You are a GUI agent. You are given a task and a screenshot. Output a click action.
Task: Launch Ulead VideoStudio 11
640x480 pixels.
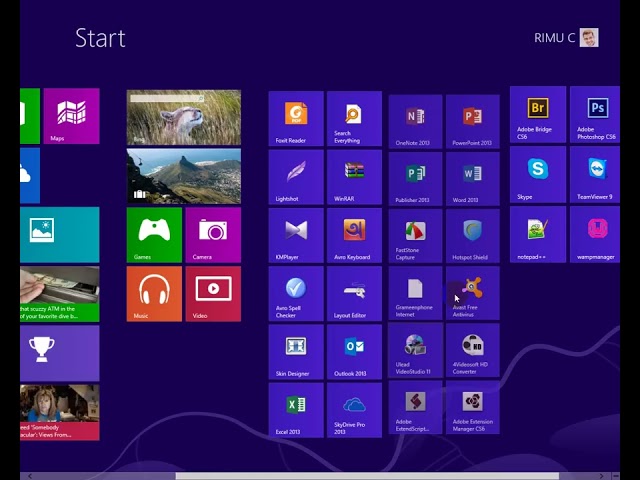point(416,350)
